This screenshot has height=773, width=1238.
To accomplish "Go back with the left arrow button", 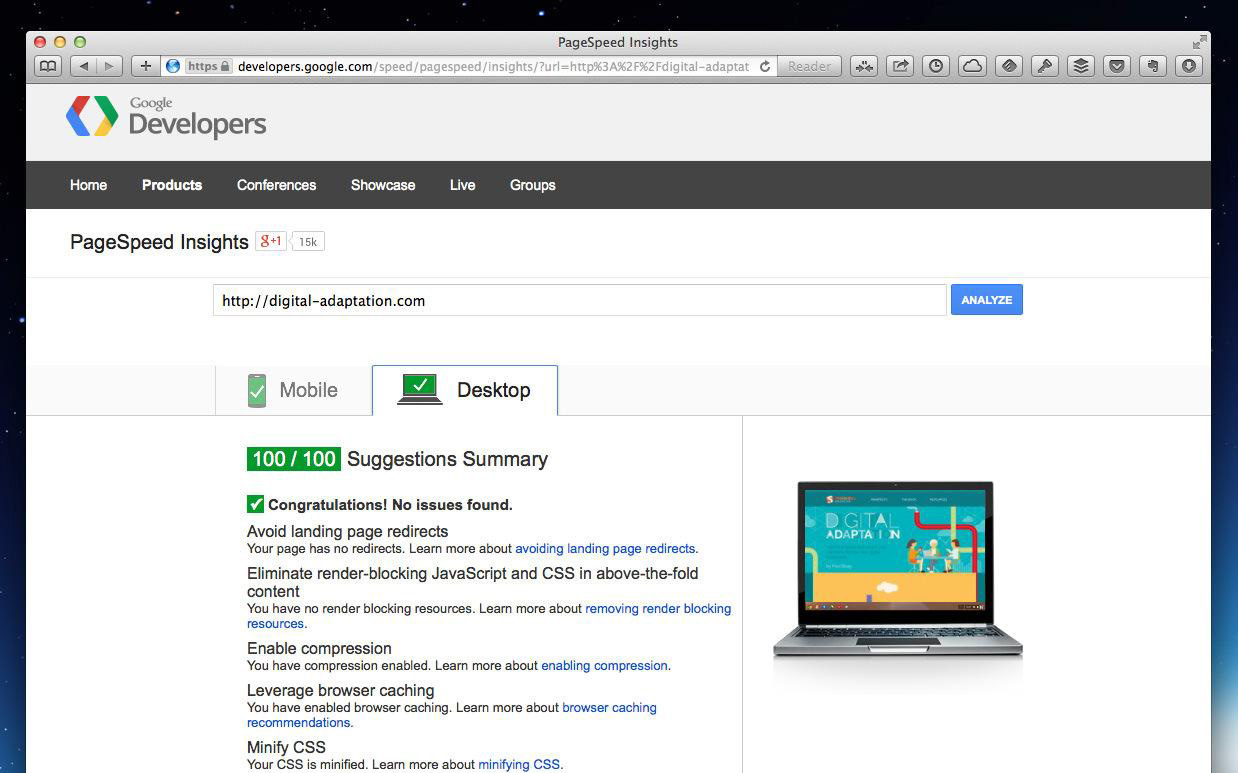I will [x=83, y=66].
